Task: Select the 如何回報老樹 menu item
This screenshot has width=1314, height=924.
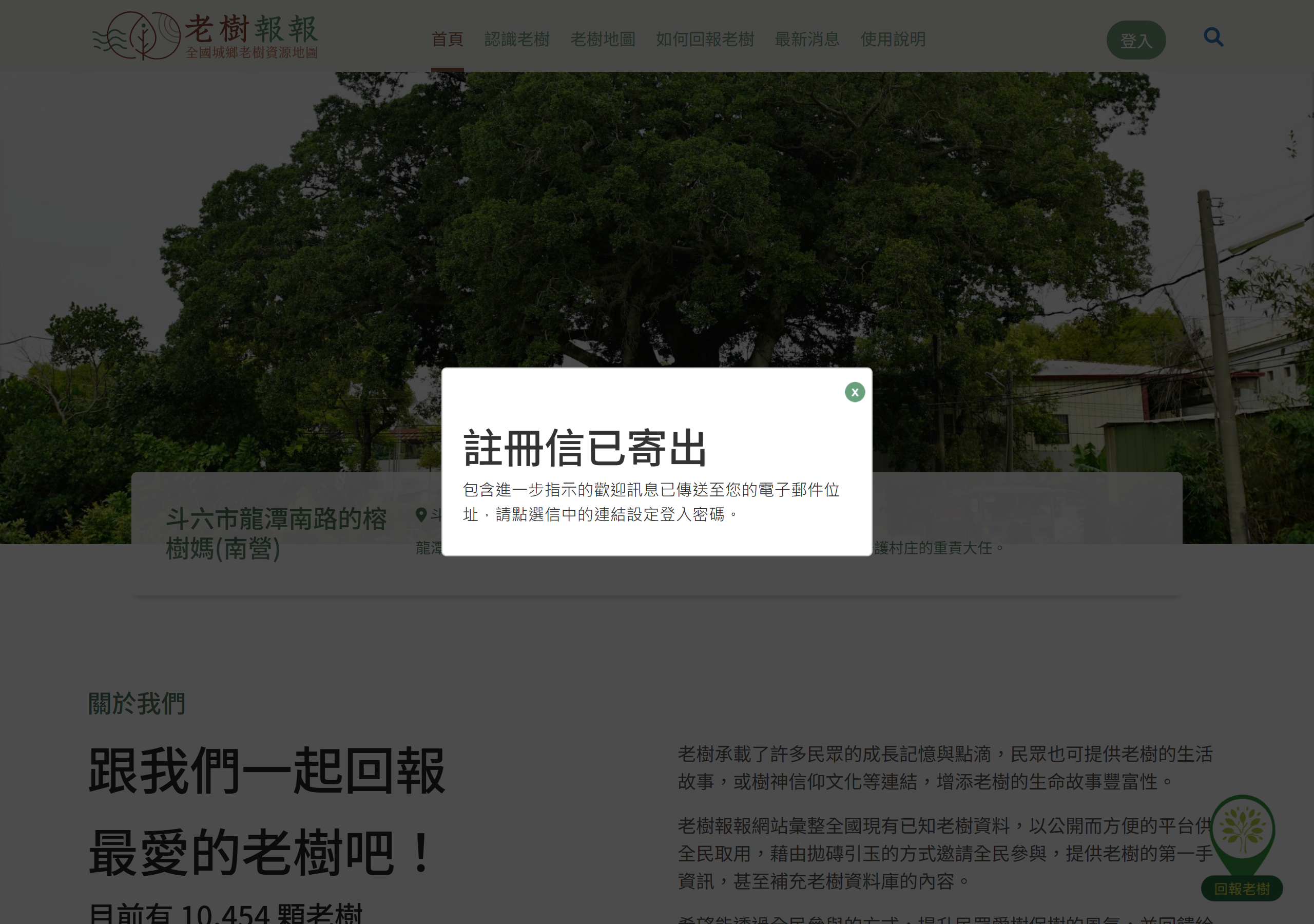Action: pos(705,40)
